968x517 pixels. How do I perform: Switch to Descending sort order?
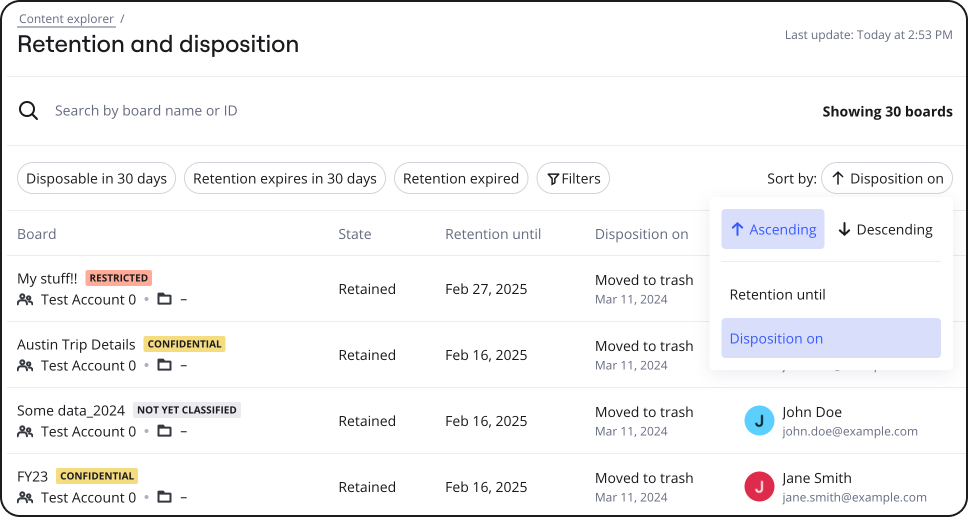pos(885,229)
